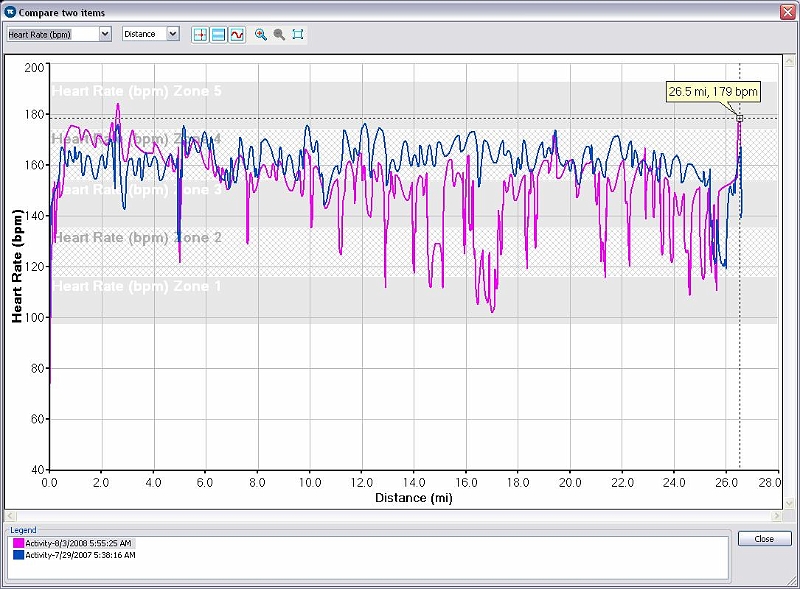Toggle the crosshair cursor tool
Image resolution: width=800 pixels, height=589 pixels.
pyautogui.click(x=200, y=35)
